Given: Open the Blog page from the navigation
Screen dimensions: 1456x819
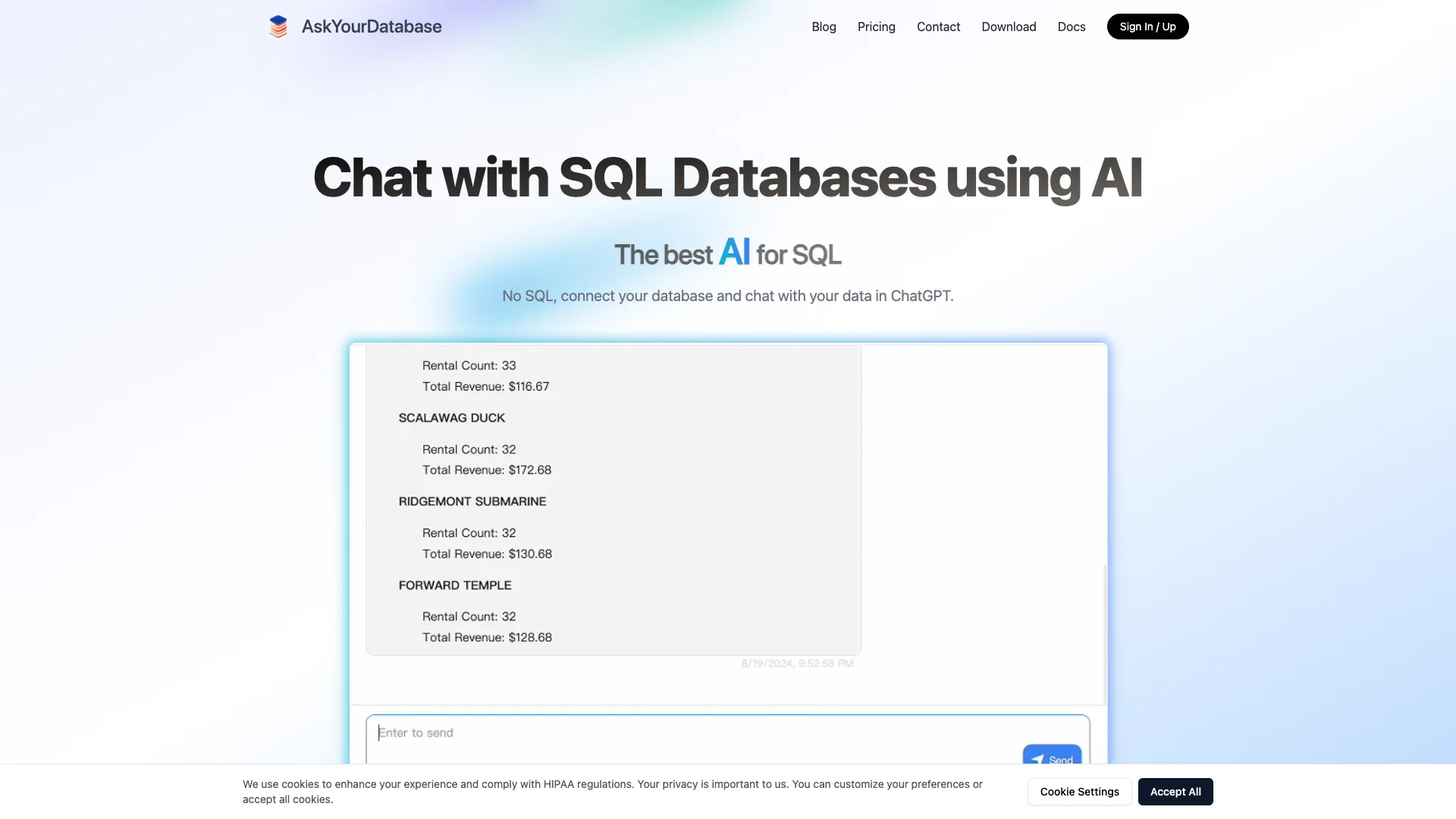Looking at the screenshot, I should [x=824, y=27].
